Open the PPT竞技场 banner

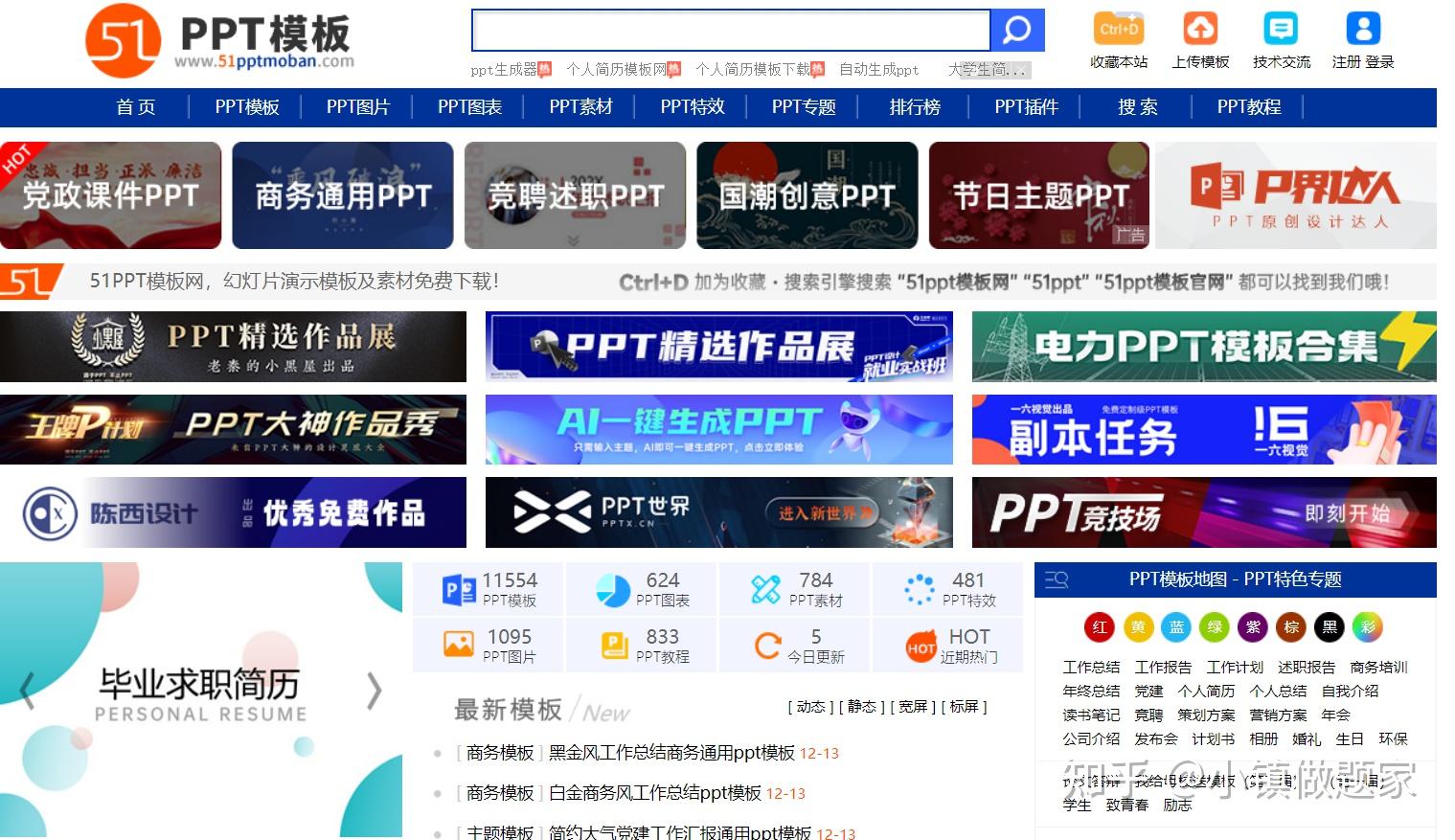pos(1204,512)
